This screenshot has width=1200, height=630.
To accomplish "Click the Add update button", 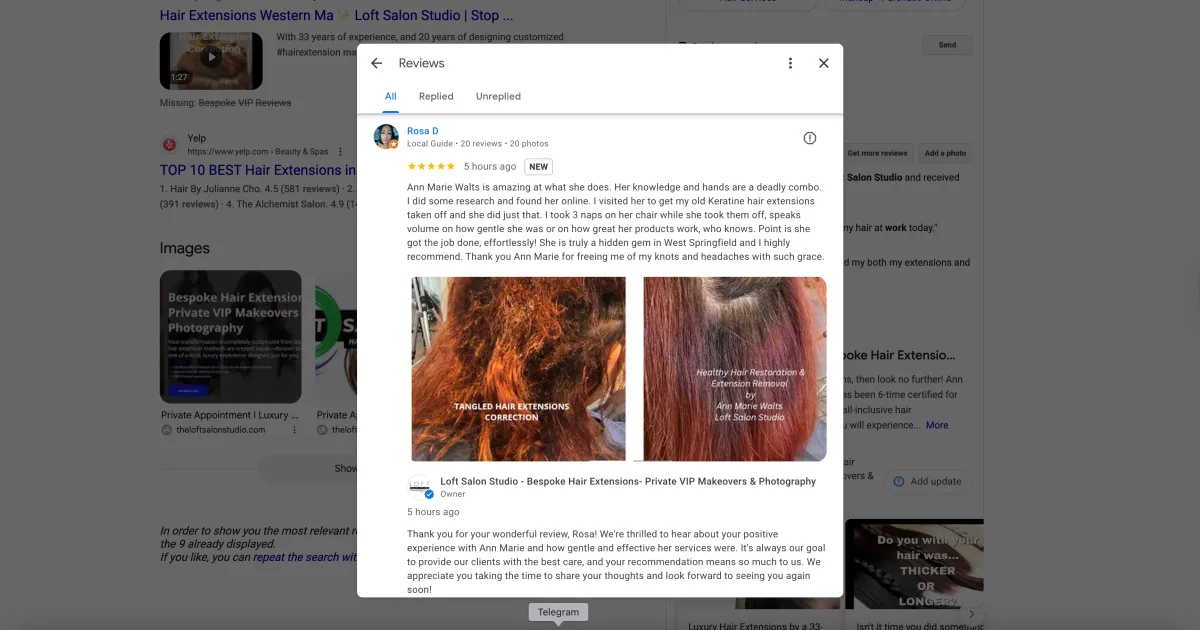I will pyautogui.click(x=927, y=481).
